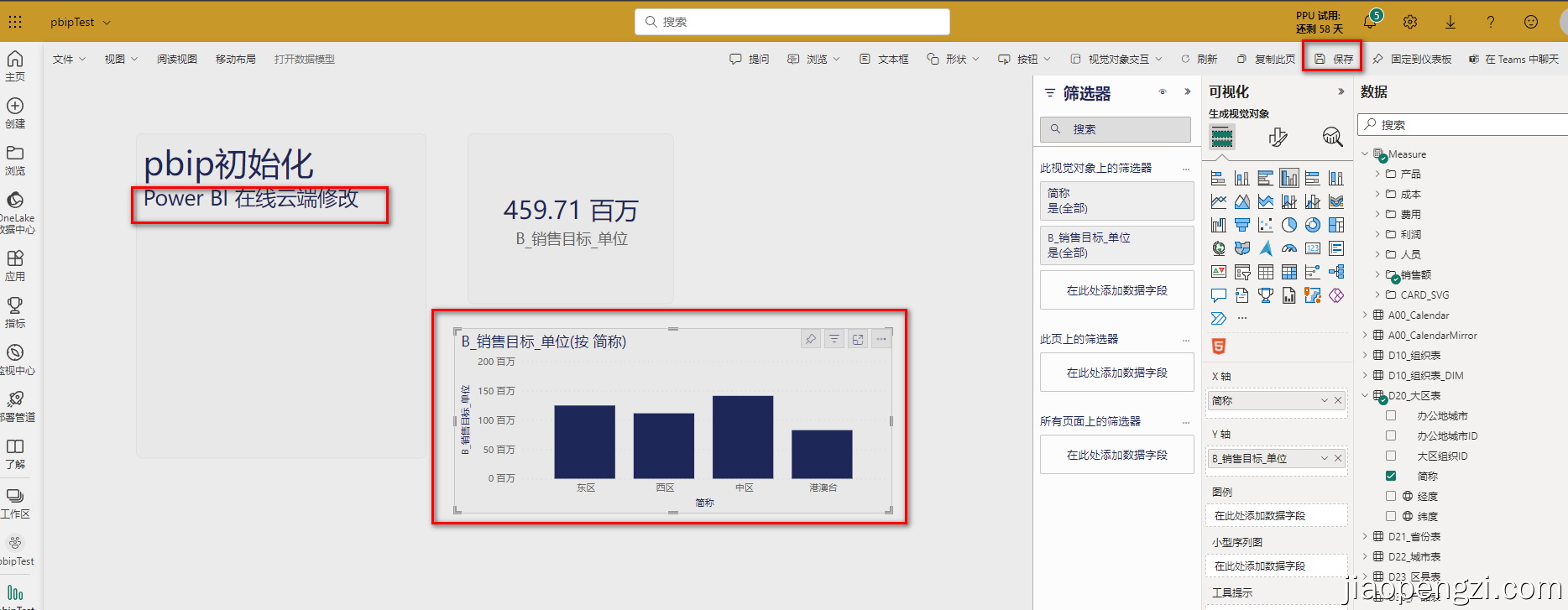Insert the globe map visual
The height and width of the screenshot is (610, 1568).
[1219, 248]
